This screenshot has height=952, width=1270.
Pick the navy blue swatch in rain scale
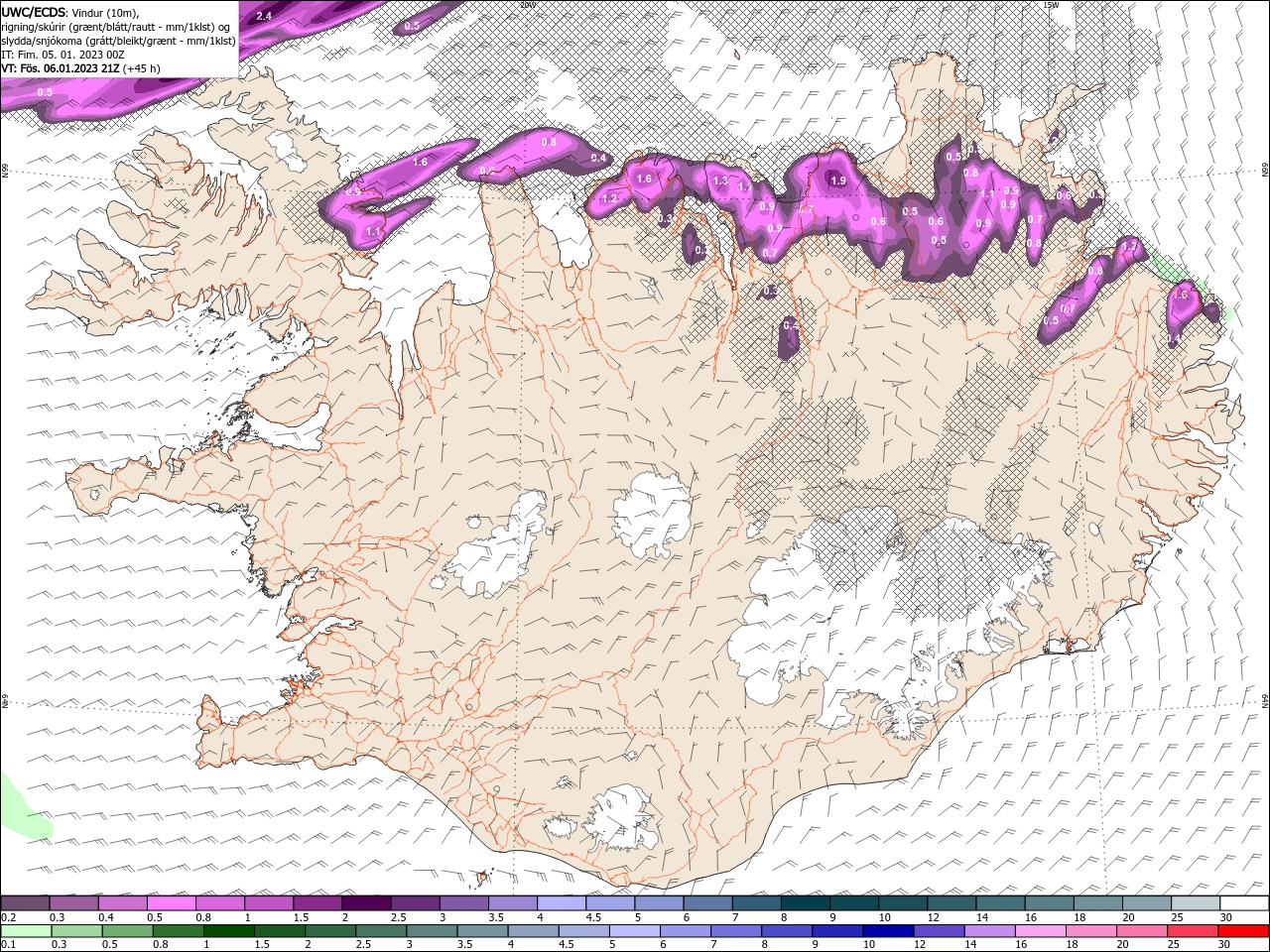[x=887, y=931]
